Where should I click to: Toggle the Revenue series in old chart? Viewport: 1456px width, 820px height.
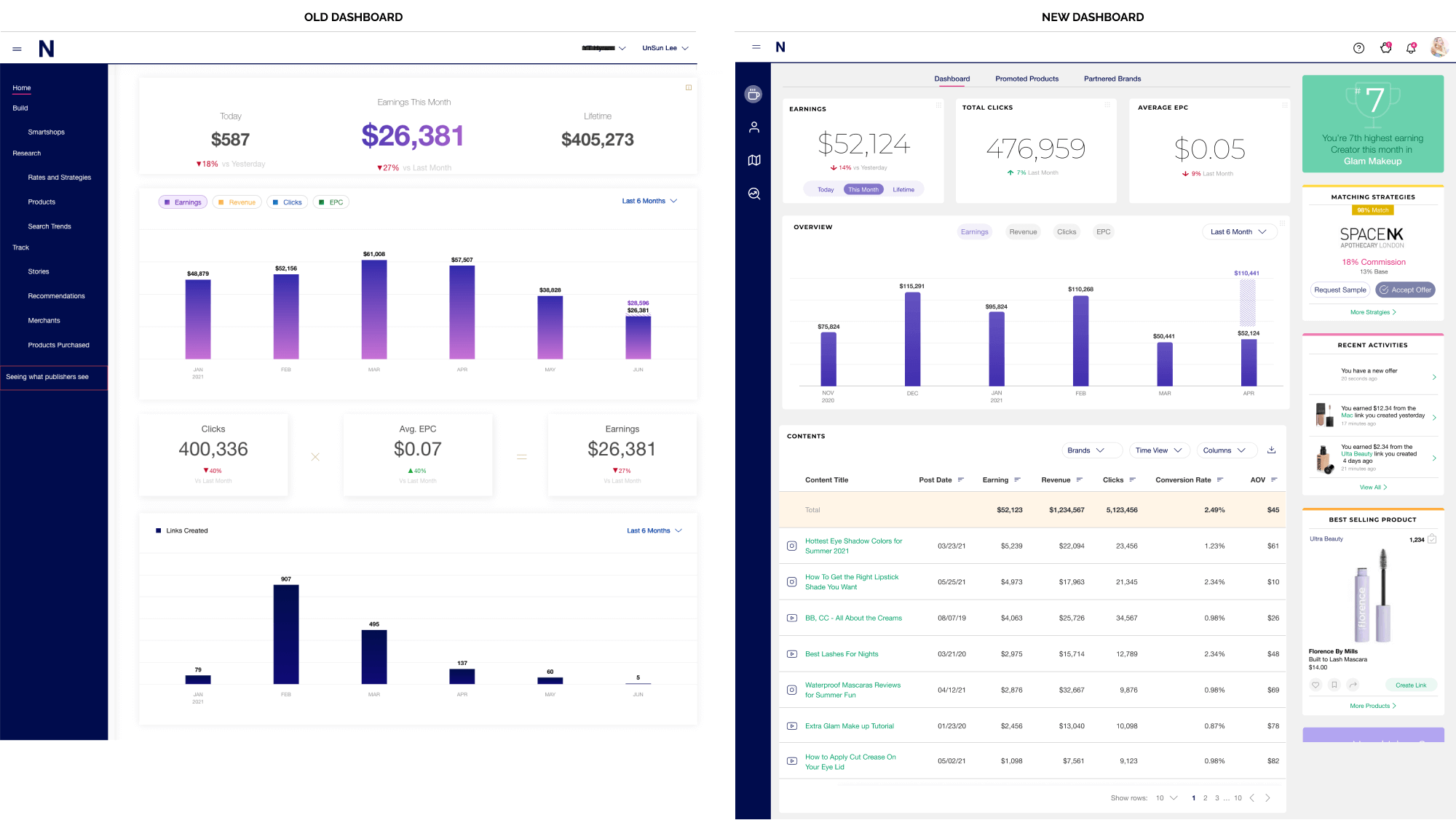pyautogui.click(x=237, y=202)
